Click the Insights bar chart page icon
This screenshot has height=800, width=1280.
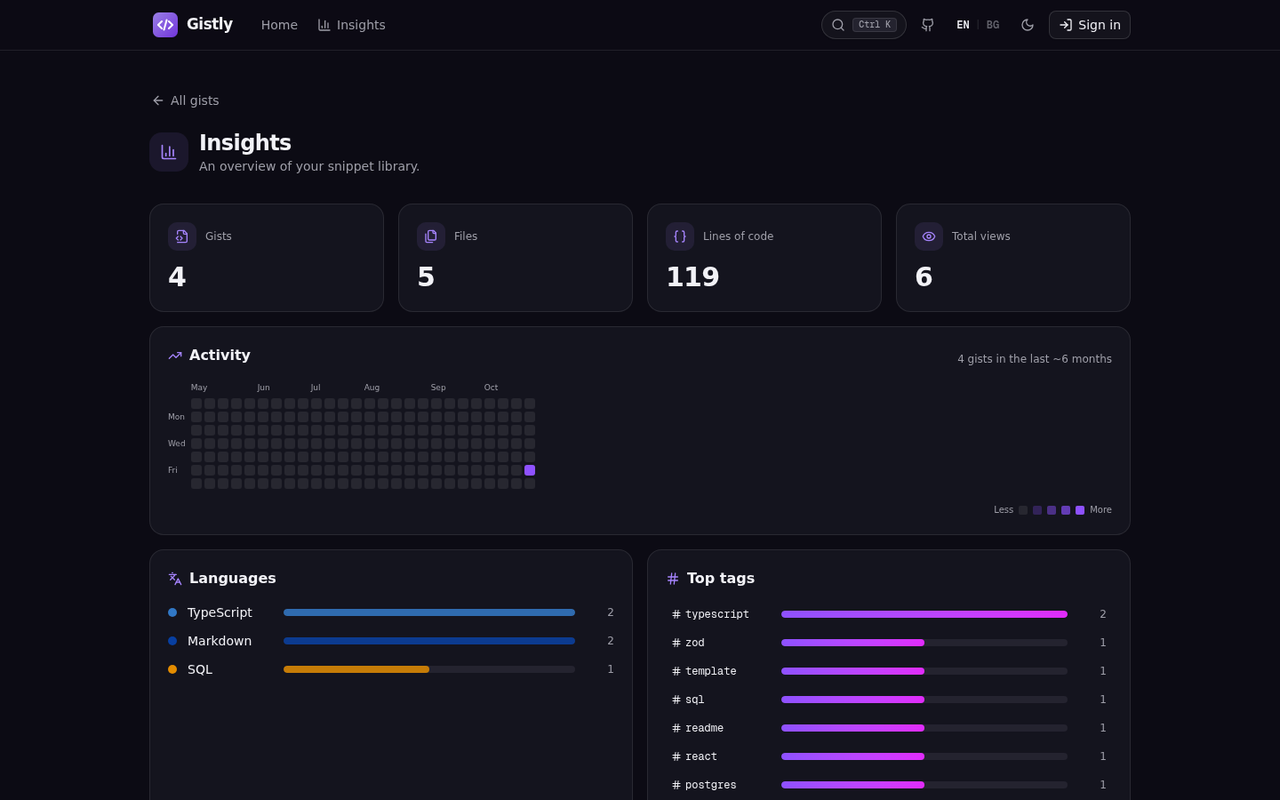click(169, 152)
